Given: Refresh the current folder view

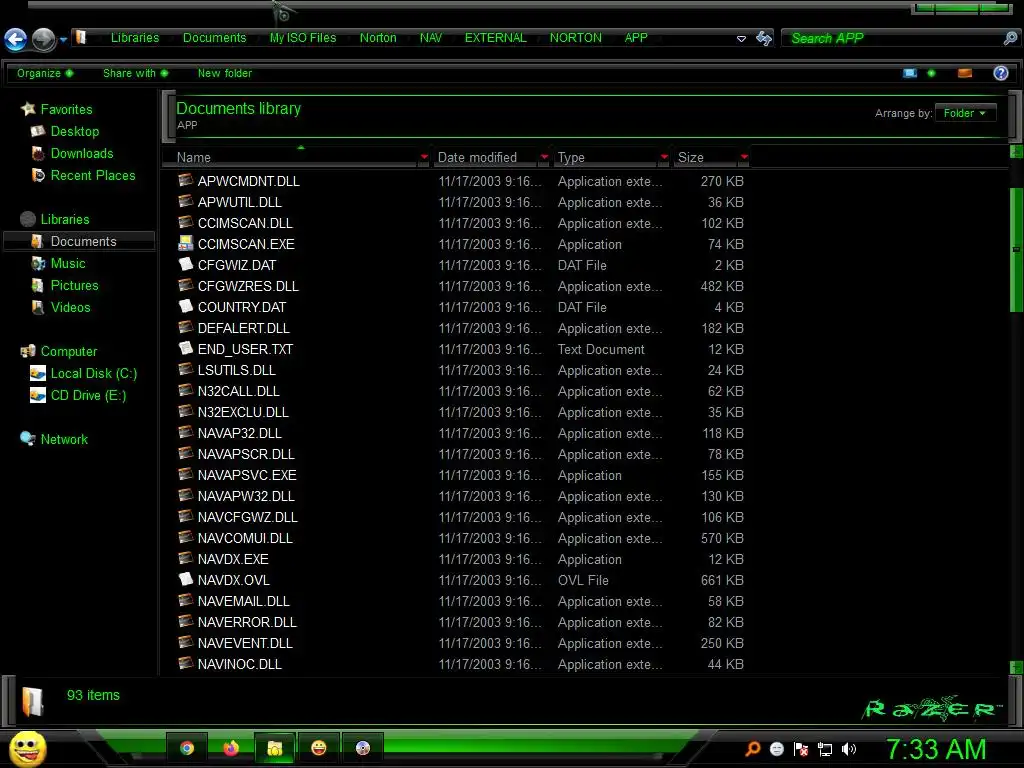Looking at the screenshot, I should pos(763,39).
